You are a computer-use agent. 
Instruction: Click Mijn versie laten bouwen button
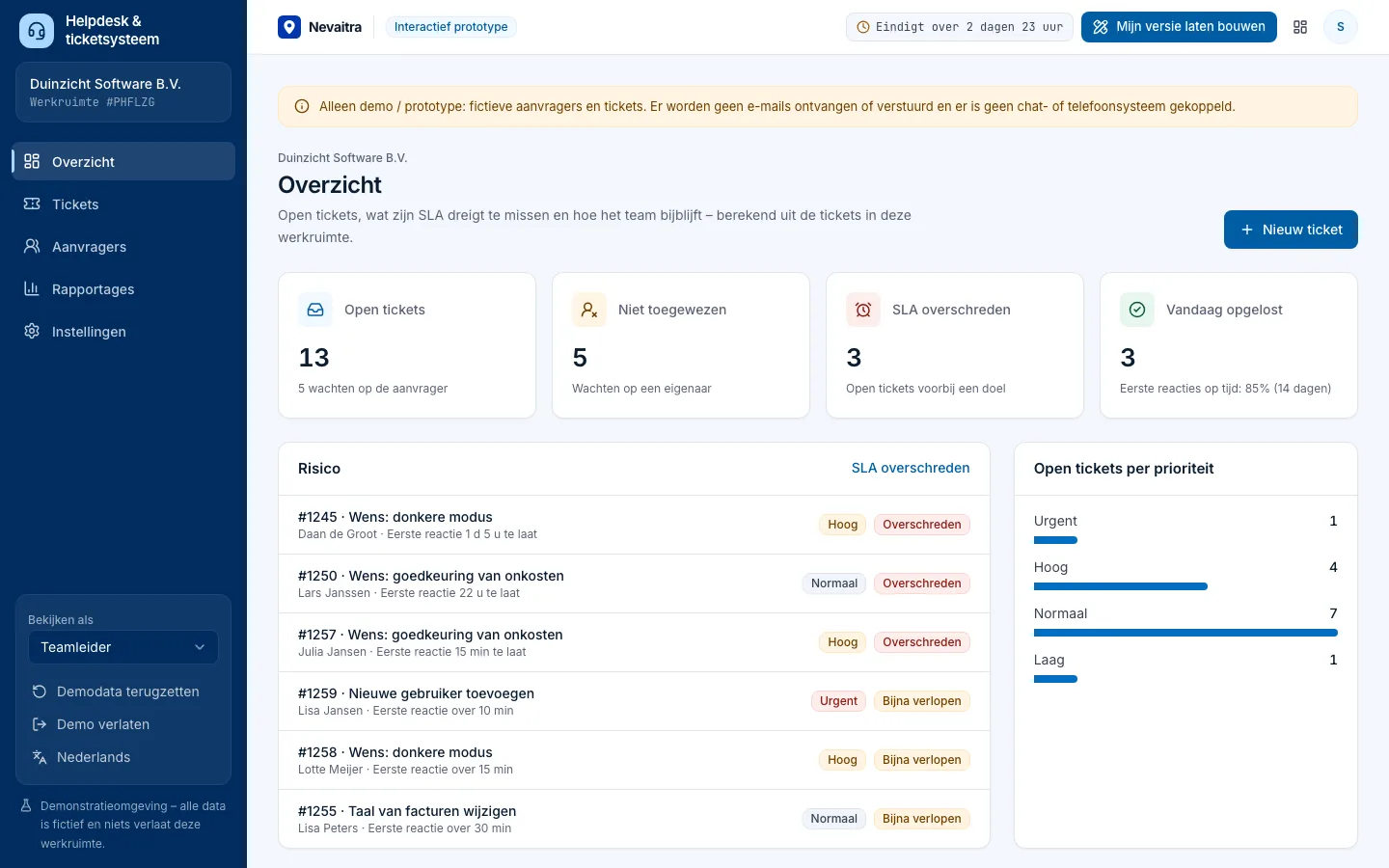pos(1179,27)
